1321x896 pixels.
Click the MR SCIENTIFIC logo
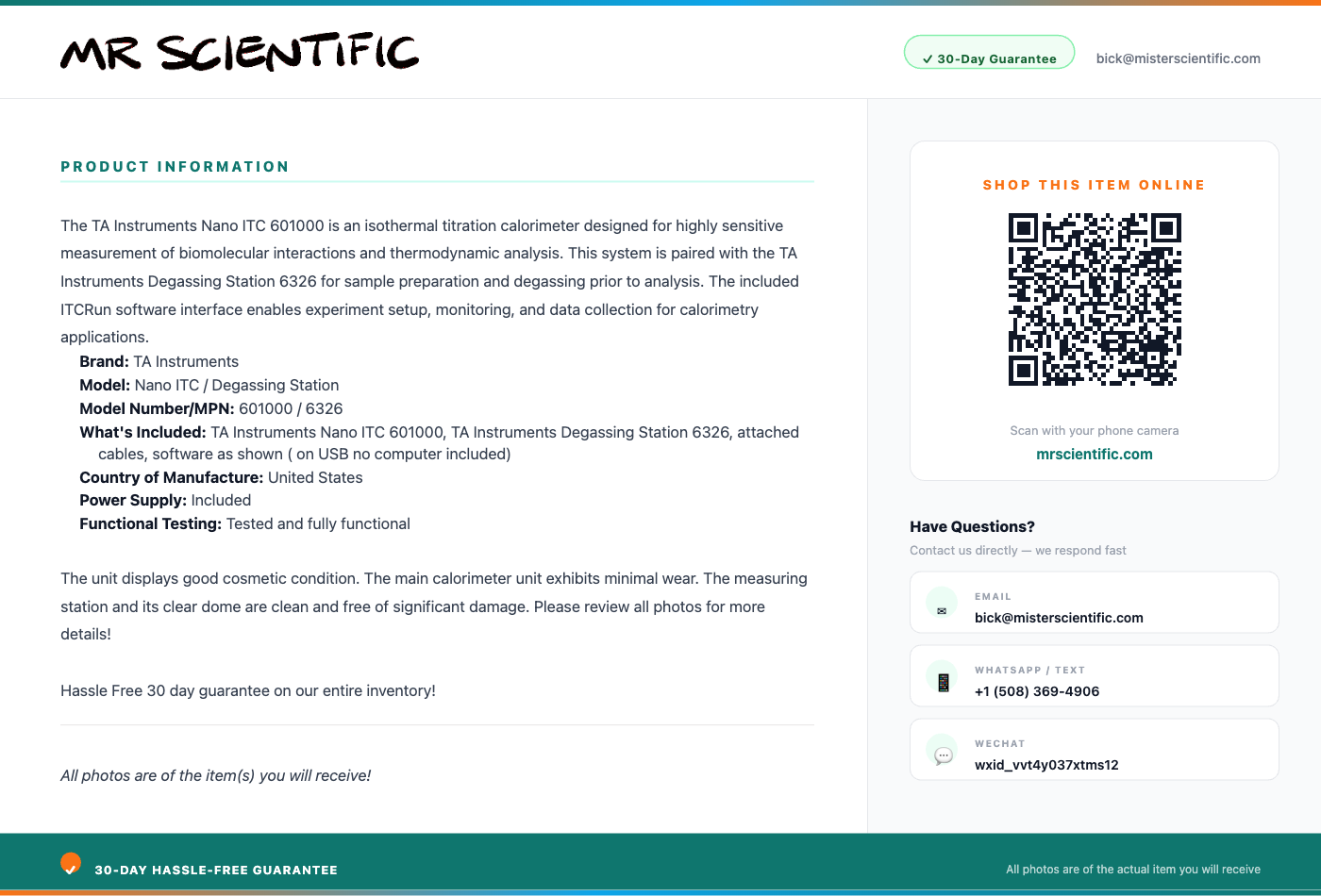pyautogui.click(x=240, y=53)
